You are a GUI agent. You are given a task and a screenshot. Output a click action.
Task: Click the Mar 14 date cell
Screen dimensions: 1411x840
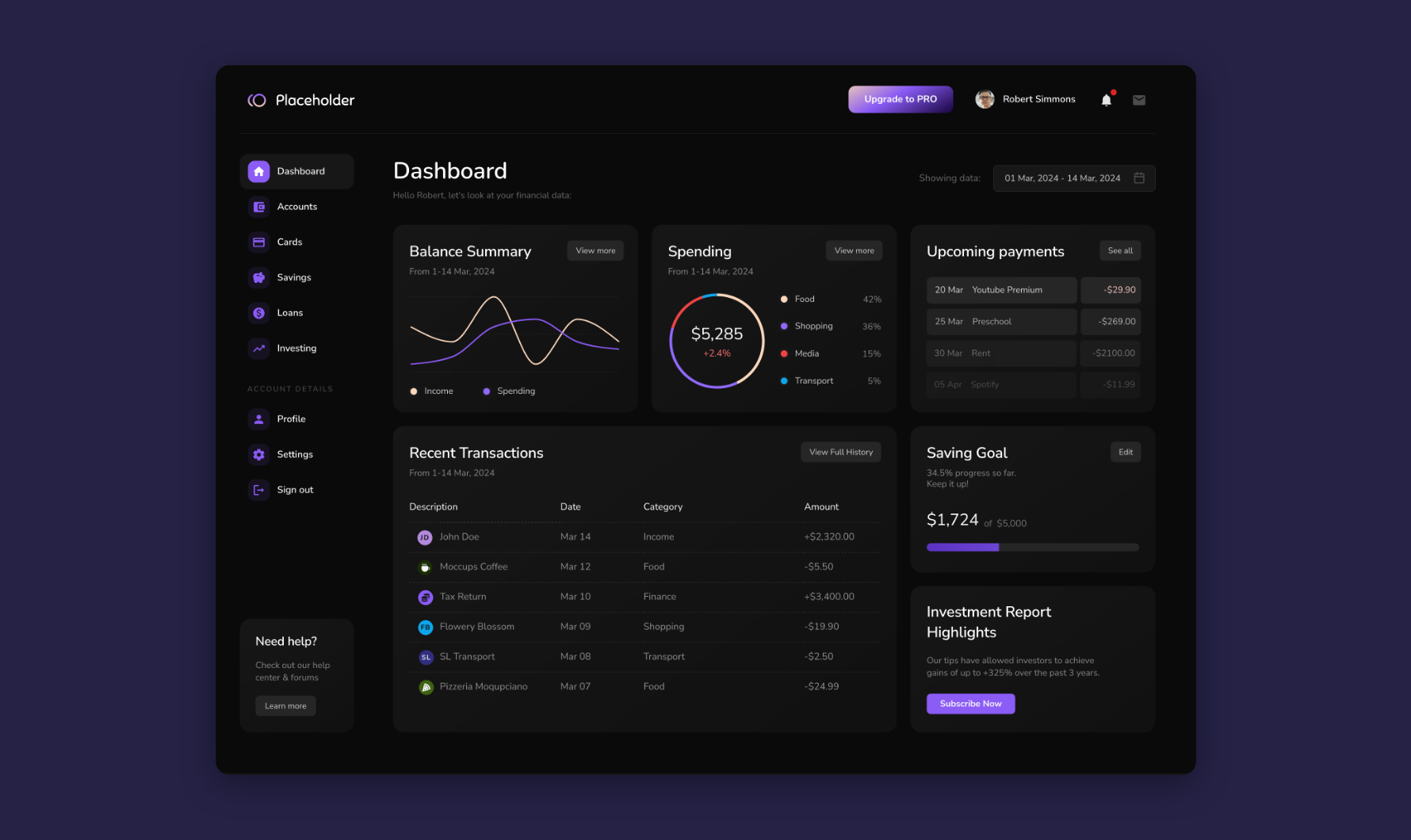pos(575,537)
